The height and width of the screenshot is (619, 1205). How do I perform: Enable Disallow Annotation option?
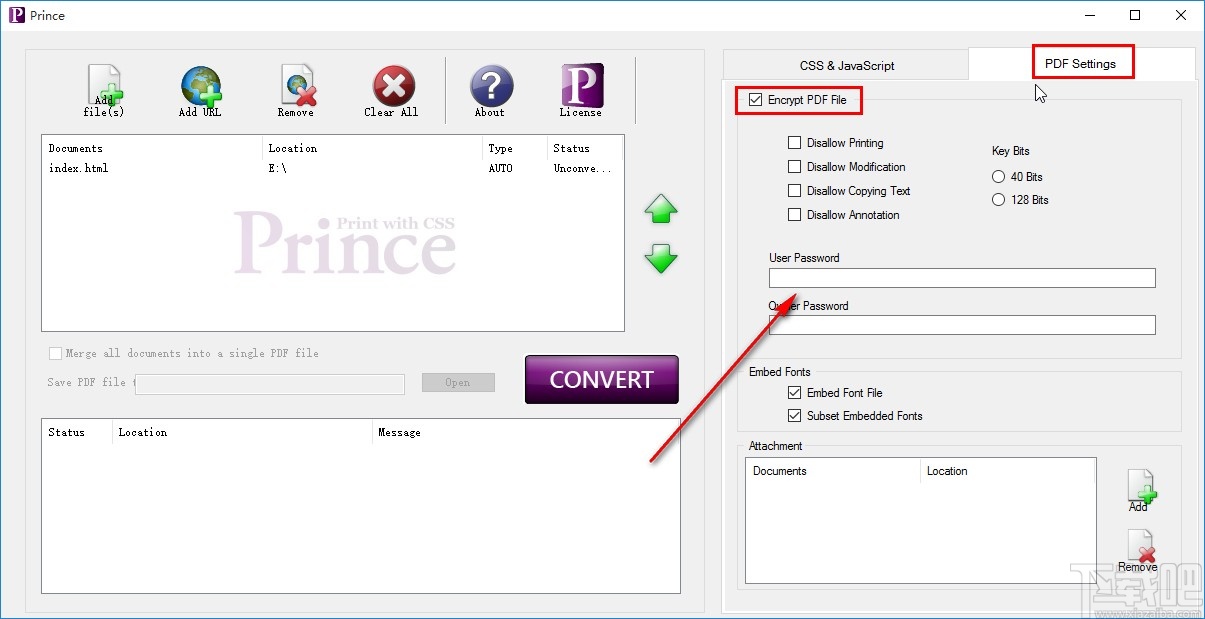pyautogui.click(x=795, y=215)
